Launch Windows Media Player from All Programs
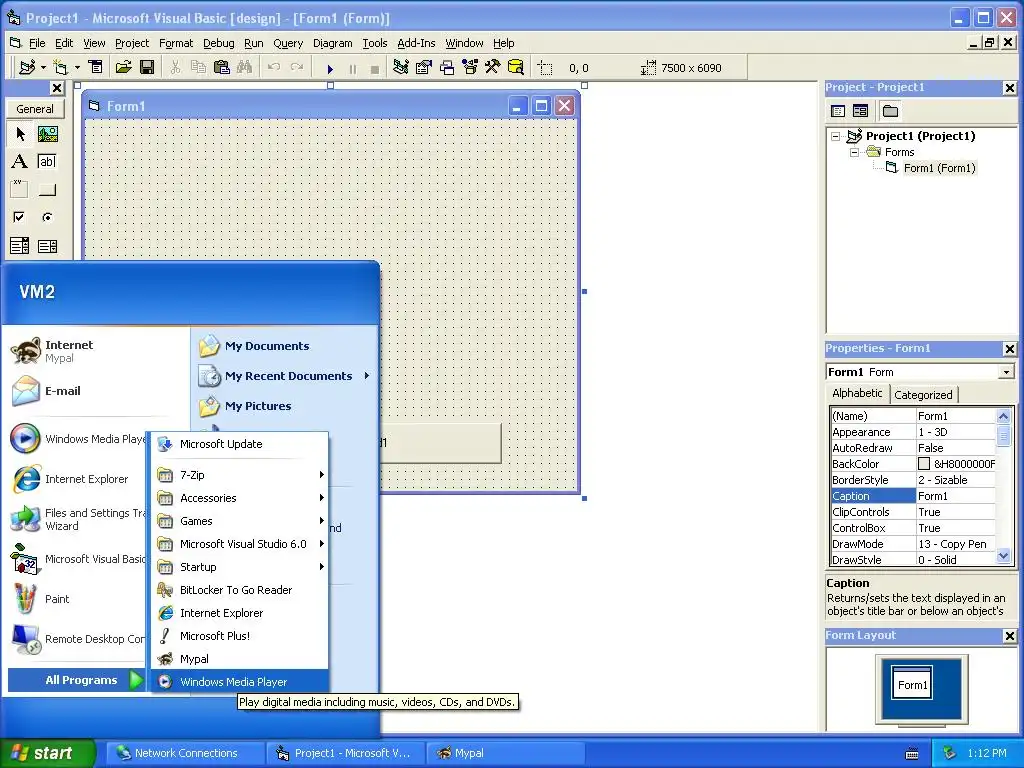This screenshot has height=768, width=1024. pyautogui.click(x=240, y=682)
